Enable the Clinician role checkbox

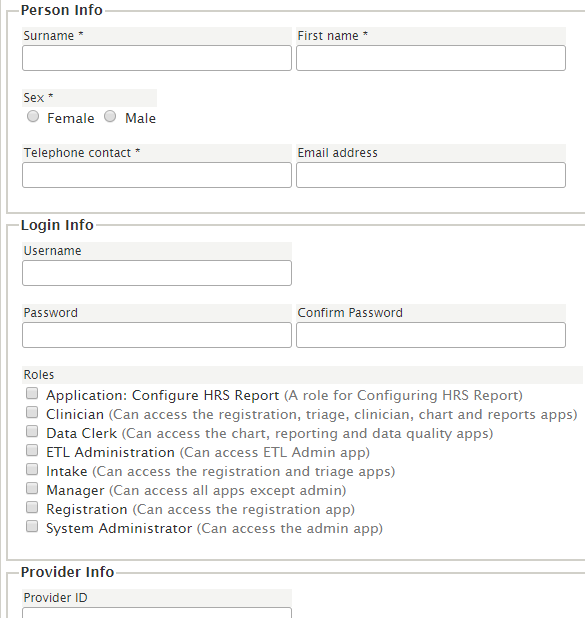tap(32, 412)
